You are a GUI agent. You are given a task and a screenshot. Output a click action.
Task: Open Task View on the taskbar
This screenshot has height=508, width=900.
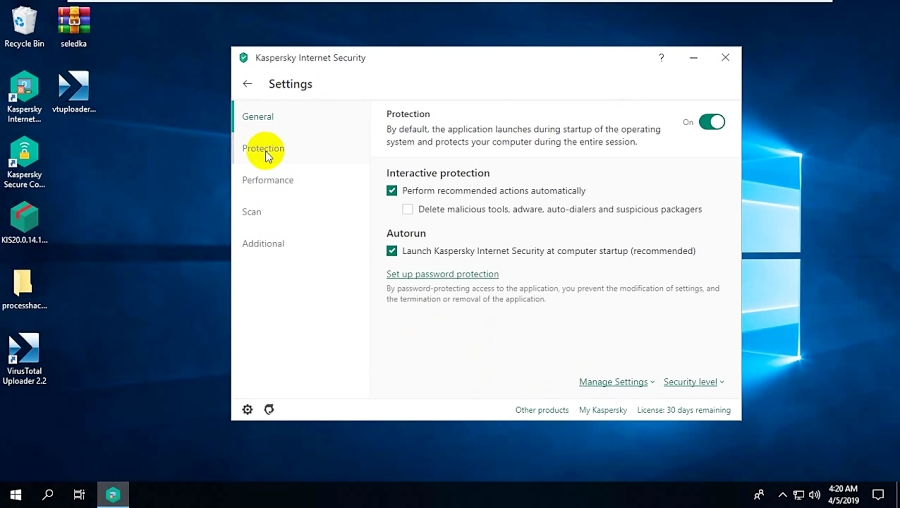coord(79,494)
